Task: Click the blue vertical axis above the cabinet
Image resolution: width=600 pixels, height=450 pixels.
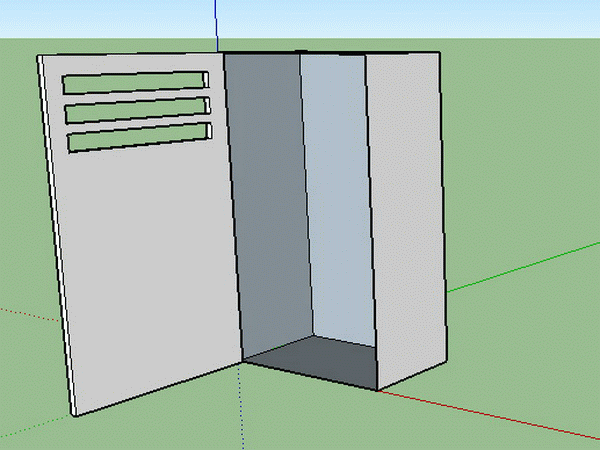Action: tap(217, 25)
